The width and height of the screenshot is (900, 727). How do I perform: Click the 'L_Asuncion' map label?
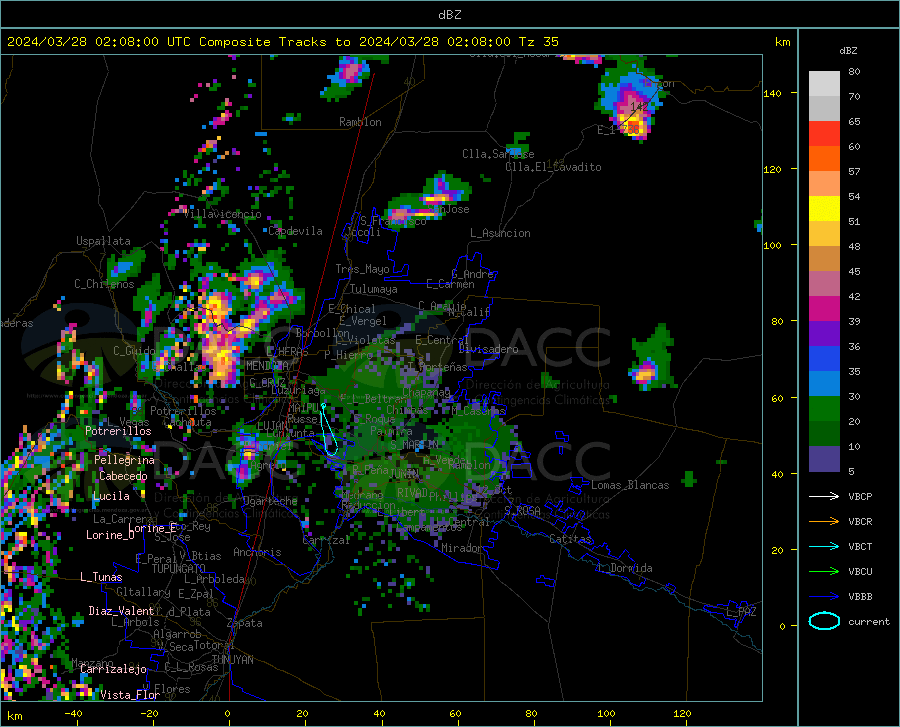point(500,233)
